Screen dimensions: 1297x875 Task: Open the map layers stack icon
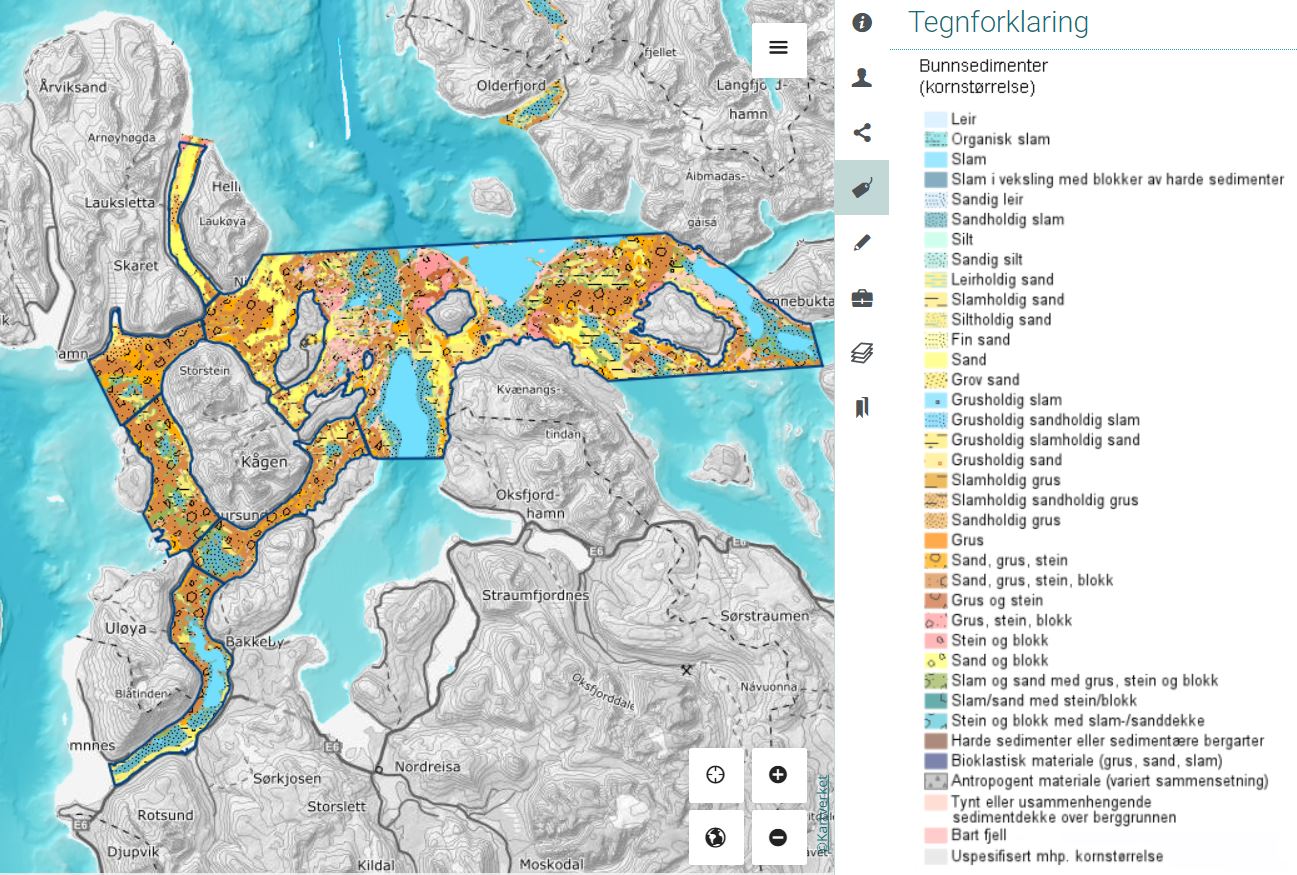click(861, 353)
